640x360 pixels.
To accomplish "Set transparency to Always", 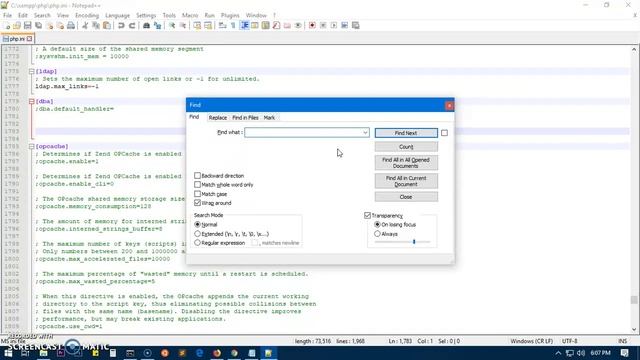I will [377, 234].
